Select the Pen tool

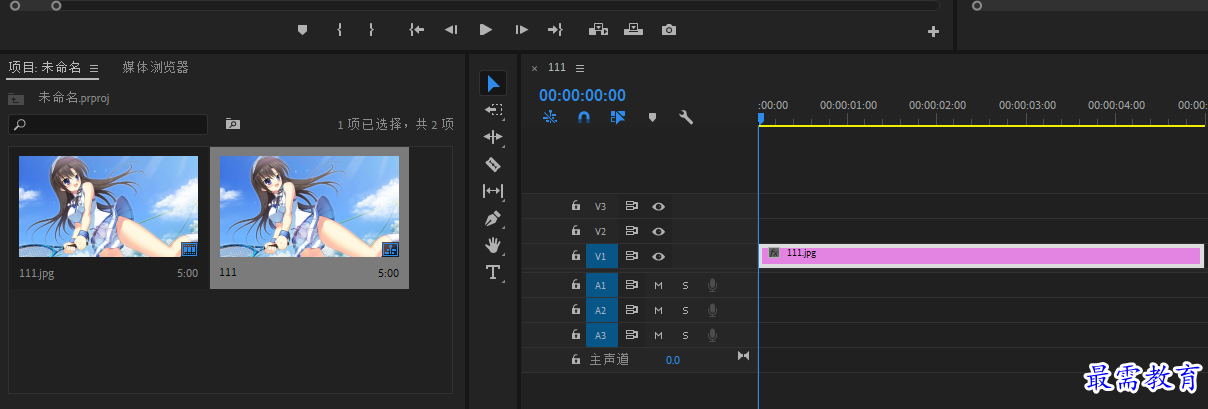[x=493, y=218]
